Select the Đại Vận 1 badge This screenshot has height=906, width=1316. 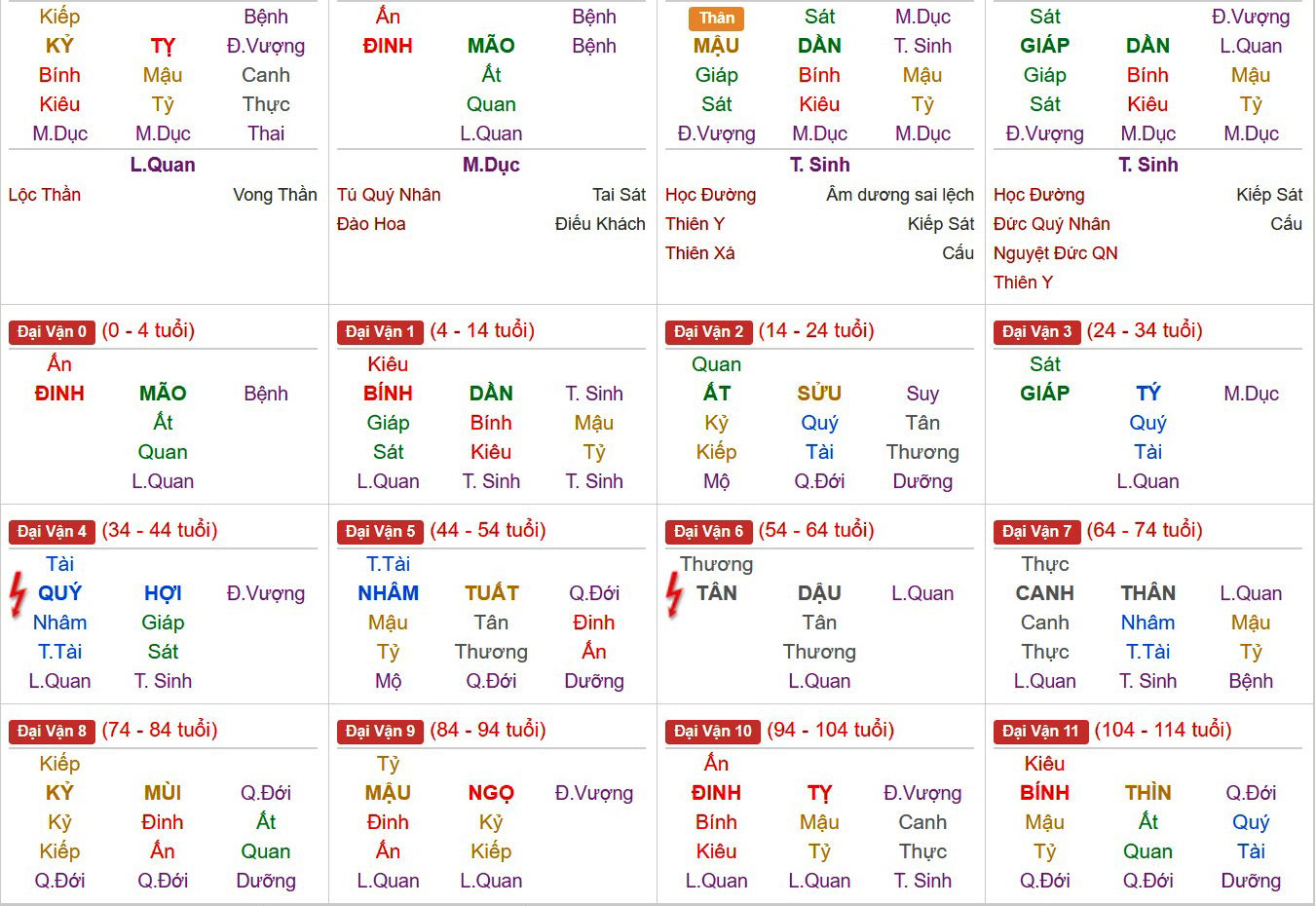380,332
